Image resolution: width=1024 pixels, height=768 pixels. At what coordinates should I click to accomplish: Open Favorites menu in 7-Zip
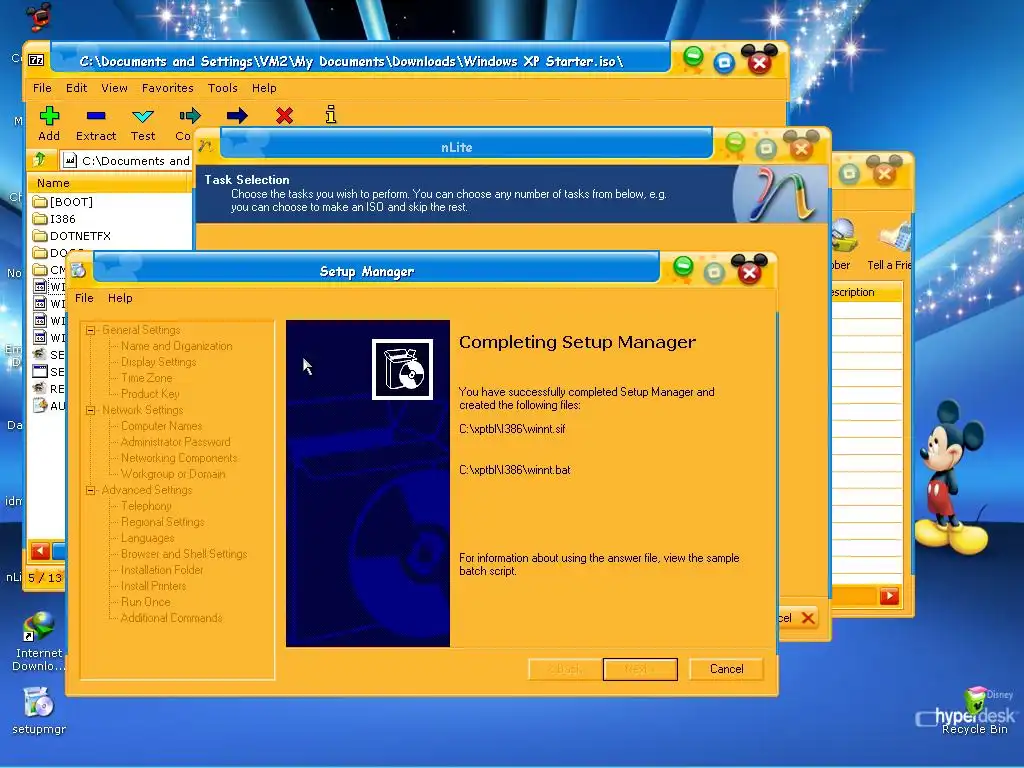pyautogui.click(x=168, y=88)
